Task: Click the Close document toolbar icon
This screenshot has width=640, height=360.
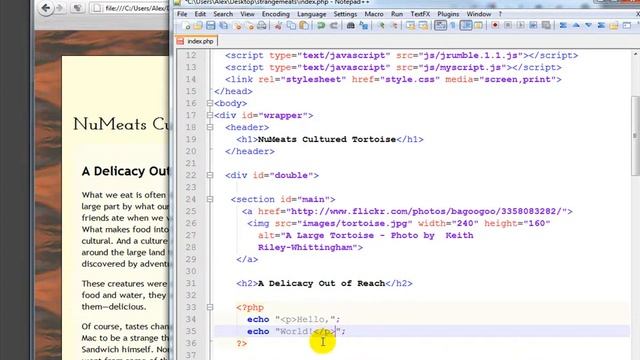Action: (237, 26)
